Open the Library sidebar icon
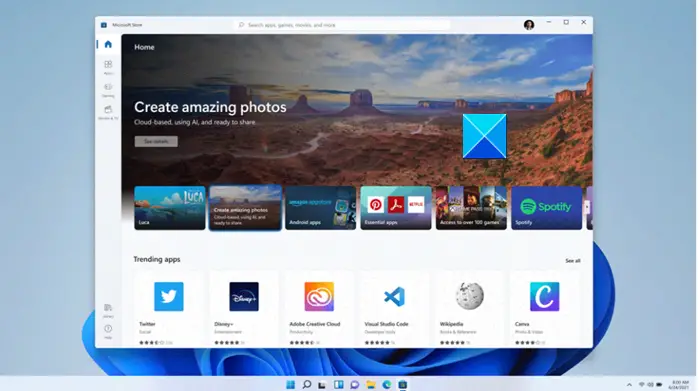This screenshot has width=699, height=391. [108, 310]
